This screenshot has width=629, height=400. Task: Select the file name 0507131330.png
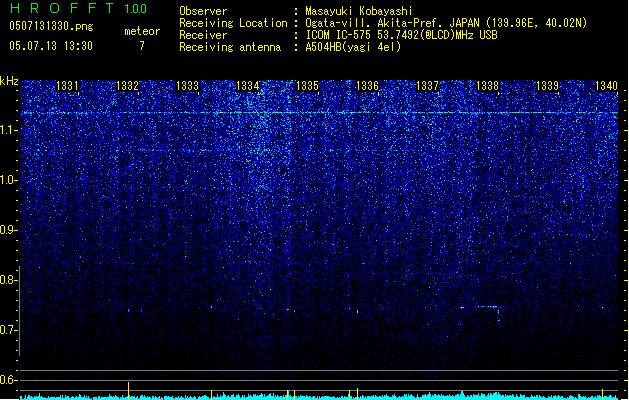51,26
